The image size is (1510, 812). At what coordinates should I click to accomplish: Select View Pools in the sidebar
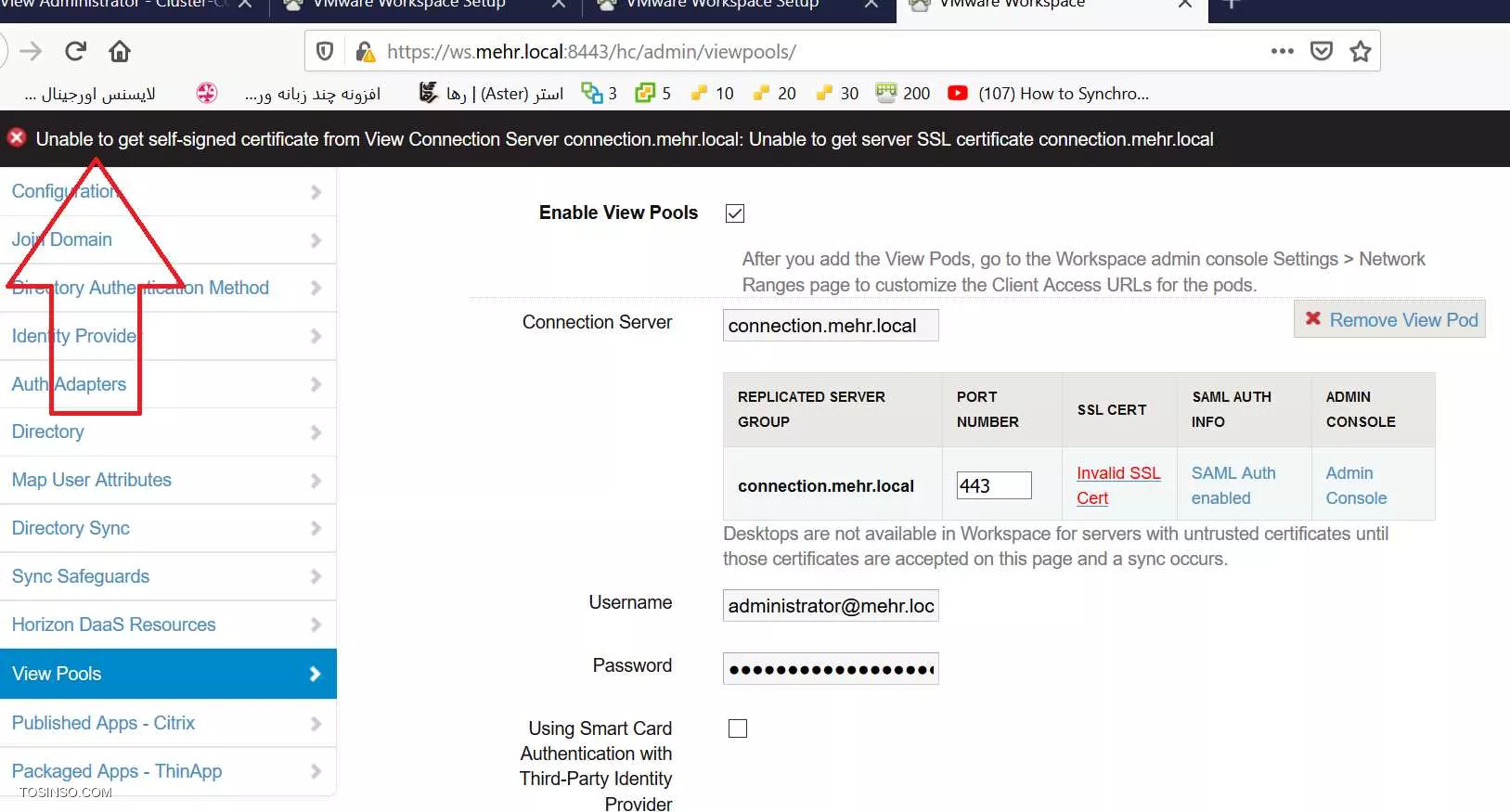tap(168, 674)
